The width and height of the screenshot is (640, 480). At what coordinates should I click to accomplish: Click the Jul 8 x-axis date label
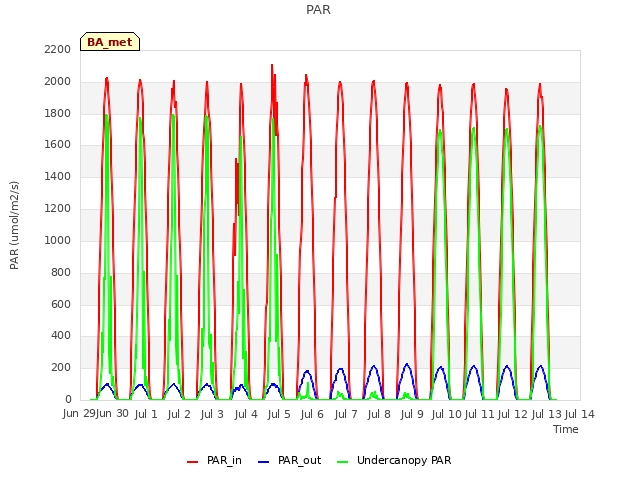(379, 414)
